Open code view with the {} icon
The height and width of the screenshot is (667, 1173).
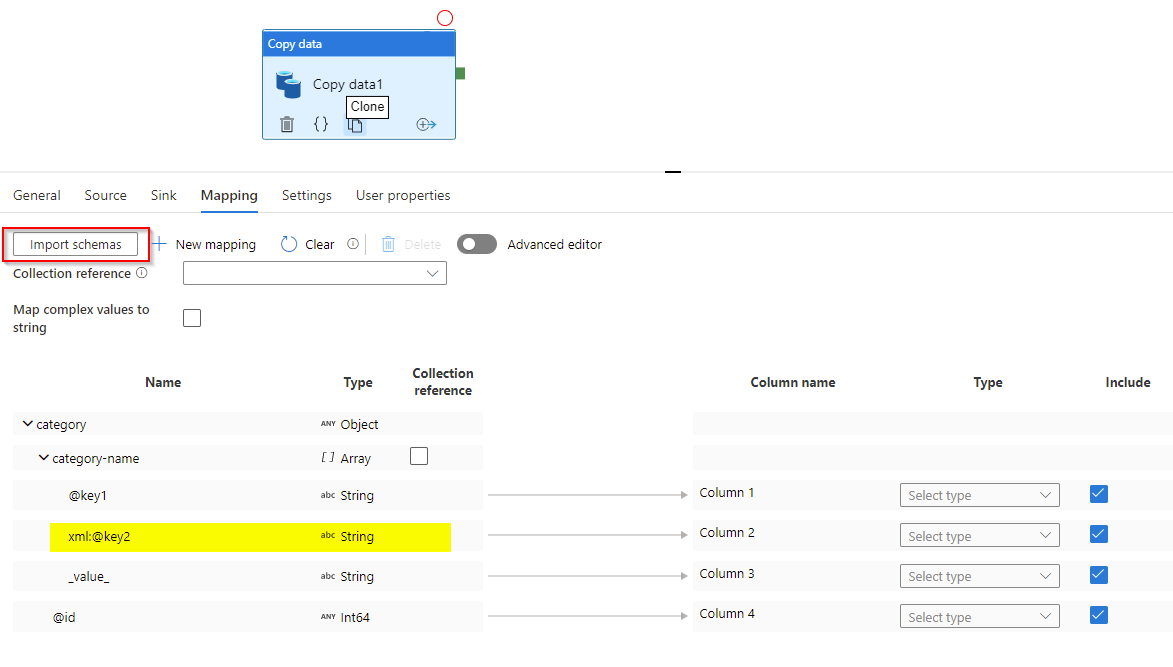click(x=321, y=123)
